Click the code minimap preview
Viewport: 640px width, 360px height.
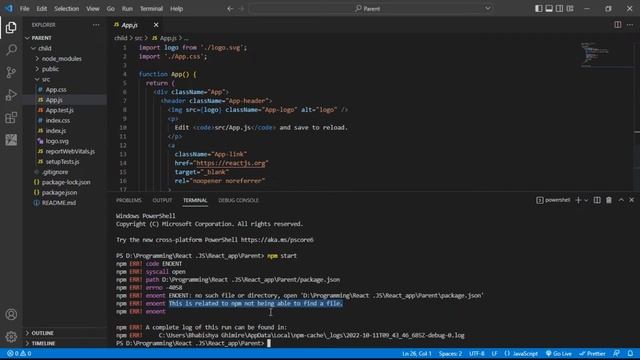[595, 54]
